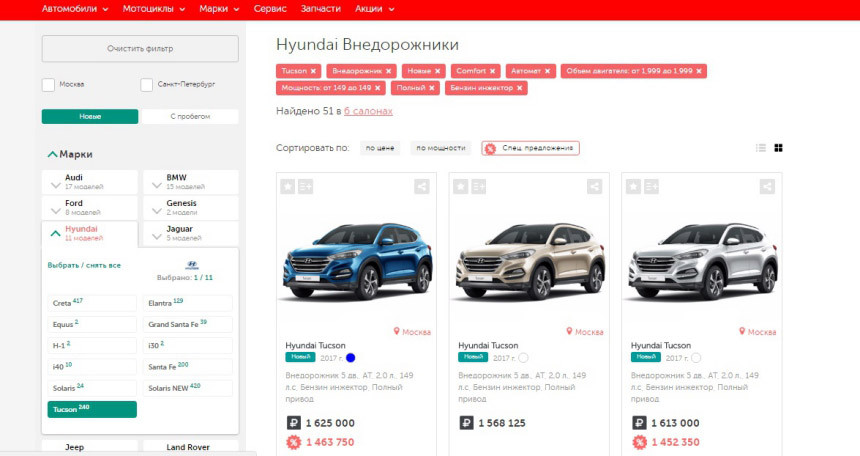Toggle the Creta model filter
This screenshot has width=860, height=456.
click(92, 303)
